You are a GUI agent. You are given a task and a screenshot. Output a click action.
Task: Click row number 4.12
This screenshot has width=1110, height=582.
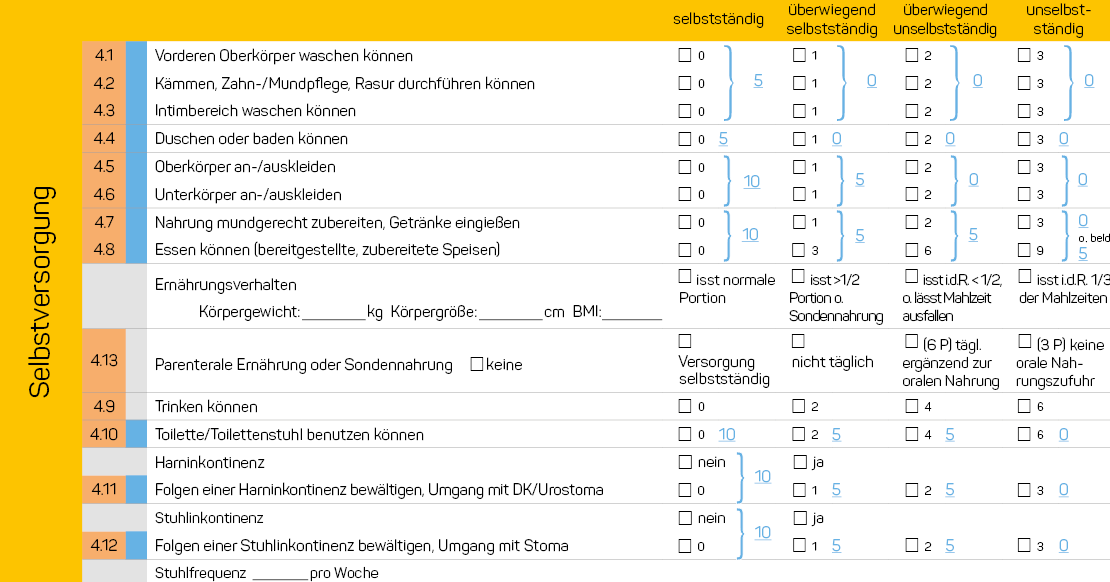(x=104, y=545)
